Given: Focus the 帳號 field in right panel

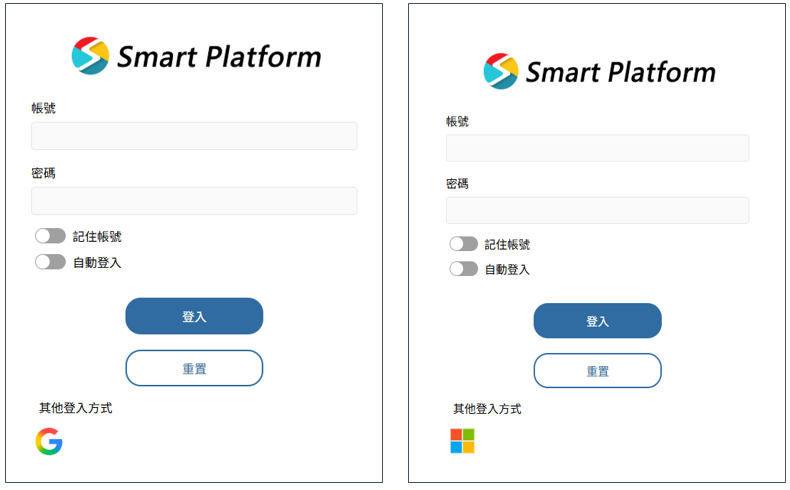Looking at the screenshot, I should click(597, 148).
